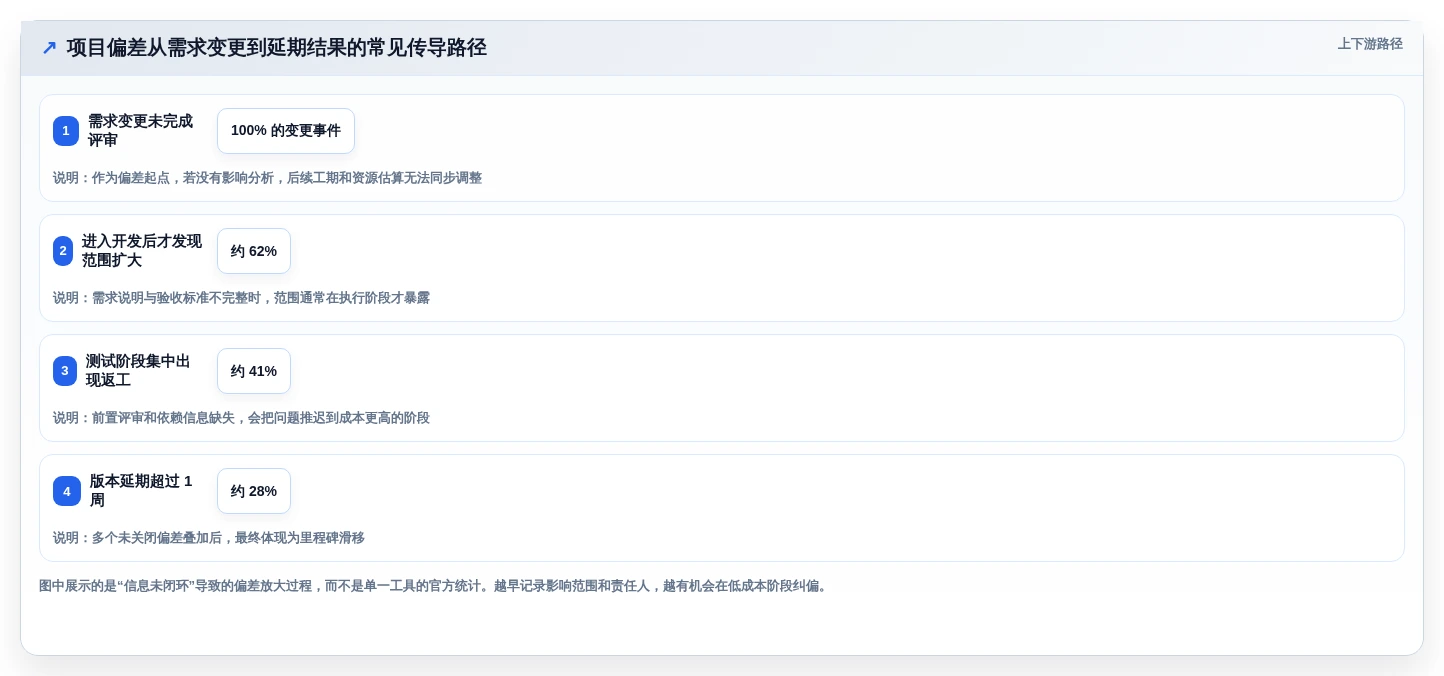Click the step 4 number badge
1444x676 pixels.
(67, 491)
